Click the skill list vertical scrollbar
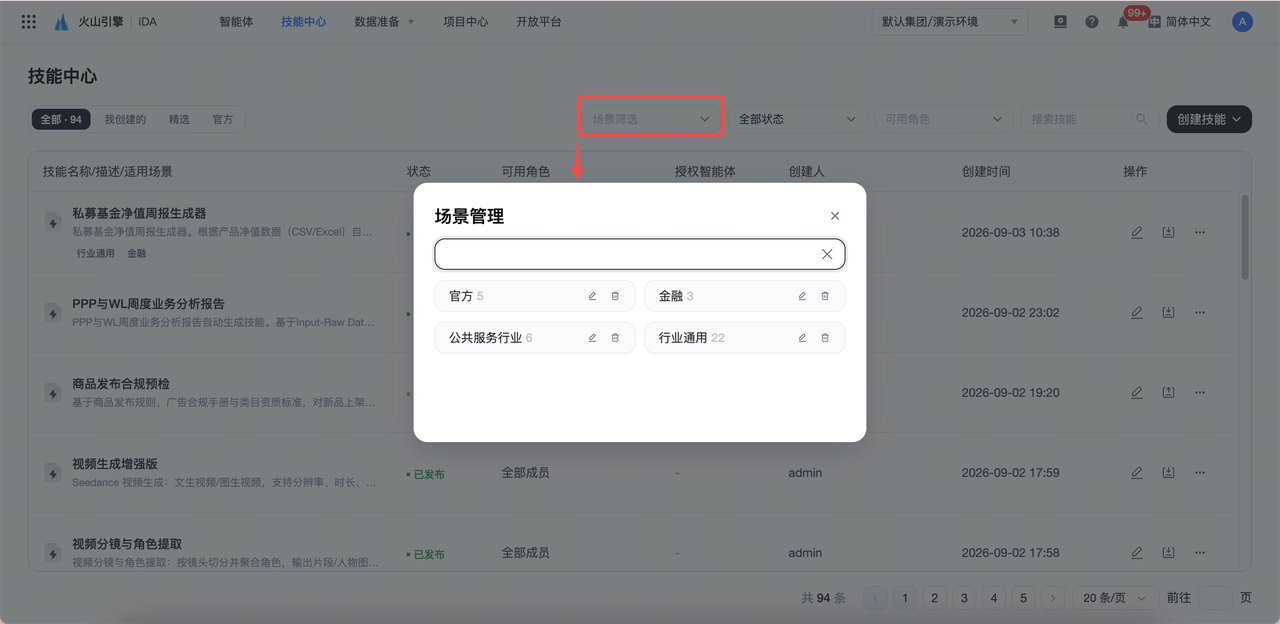This screenshot has width=1280, height=624. pyautogui.click(x=1245, y=237)
